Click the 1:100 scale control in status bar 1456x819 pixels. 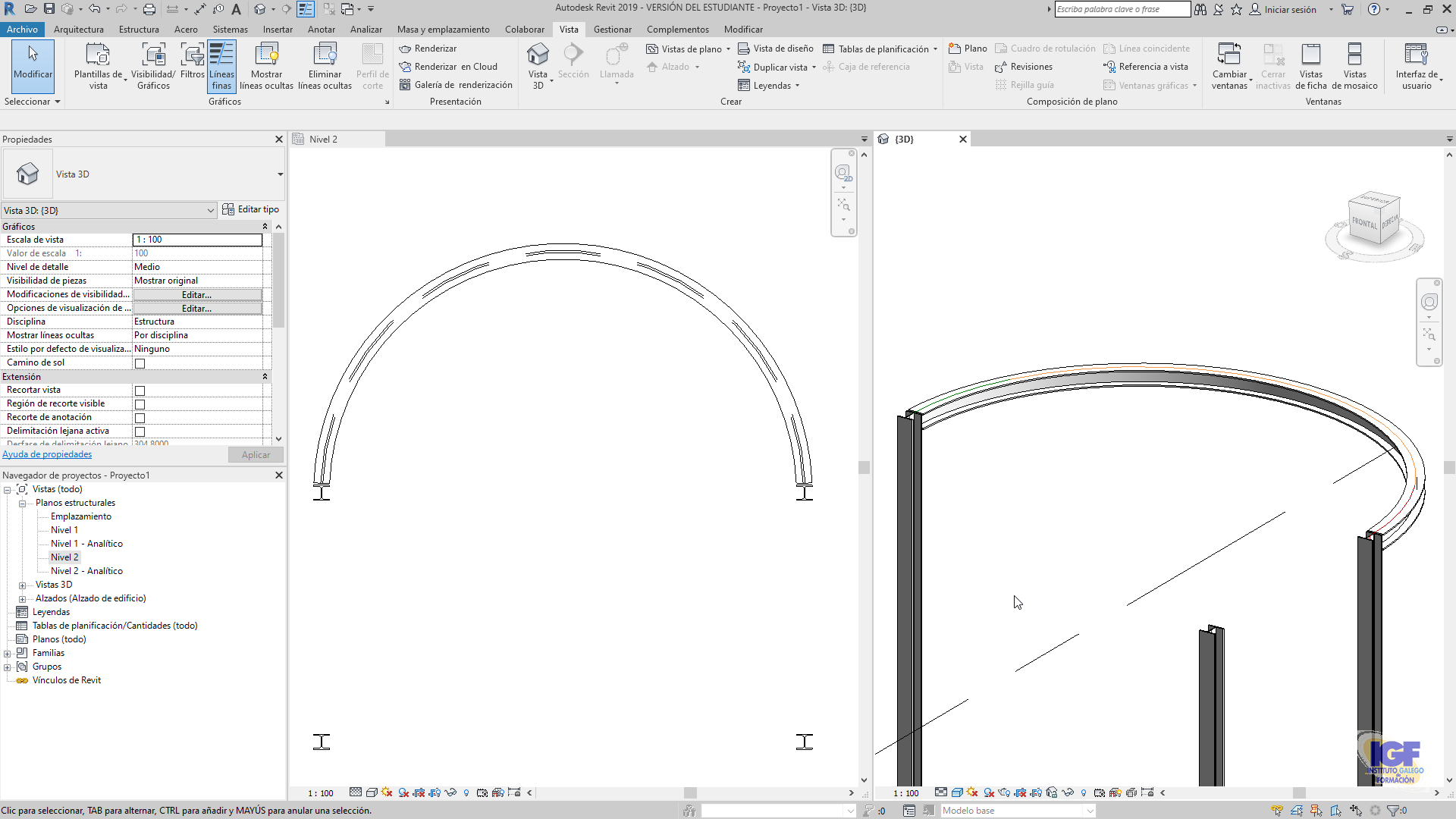click(907, 792)
